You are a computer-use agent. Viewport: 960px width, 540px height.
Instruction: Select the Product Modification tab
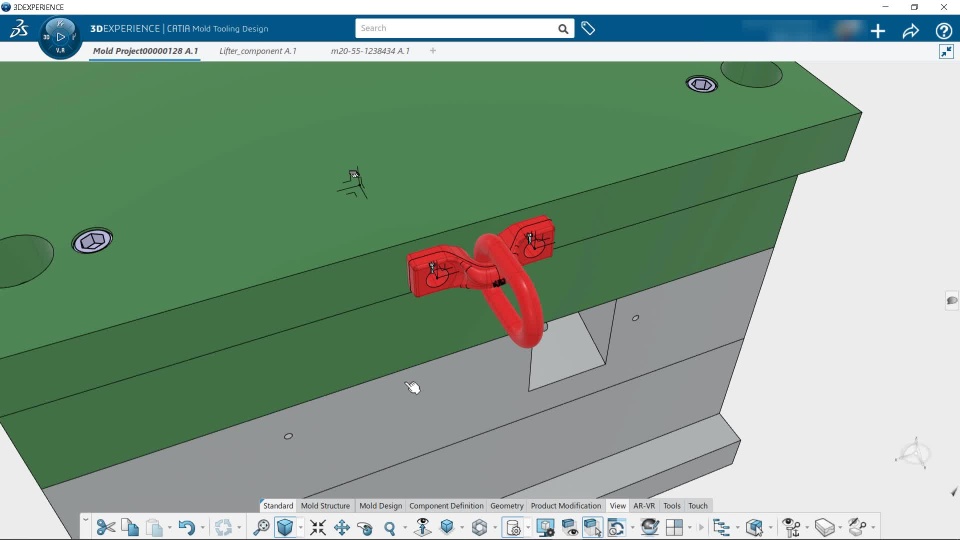pyautogui.click(x=566, y=506)
